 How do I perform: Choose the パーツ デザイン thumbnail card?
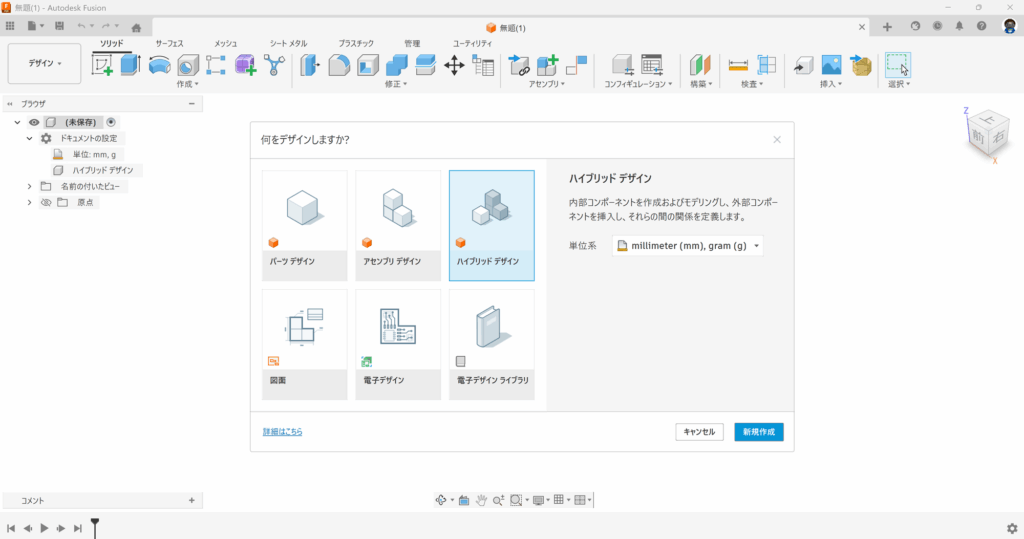[x=304, y=225]
